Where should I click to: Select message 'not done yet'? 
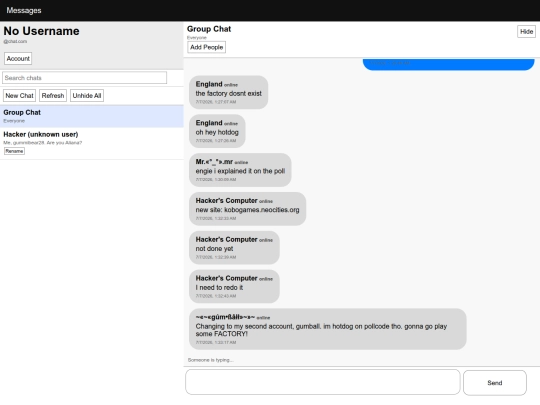point(234,248)
